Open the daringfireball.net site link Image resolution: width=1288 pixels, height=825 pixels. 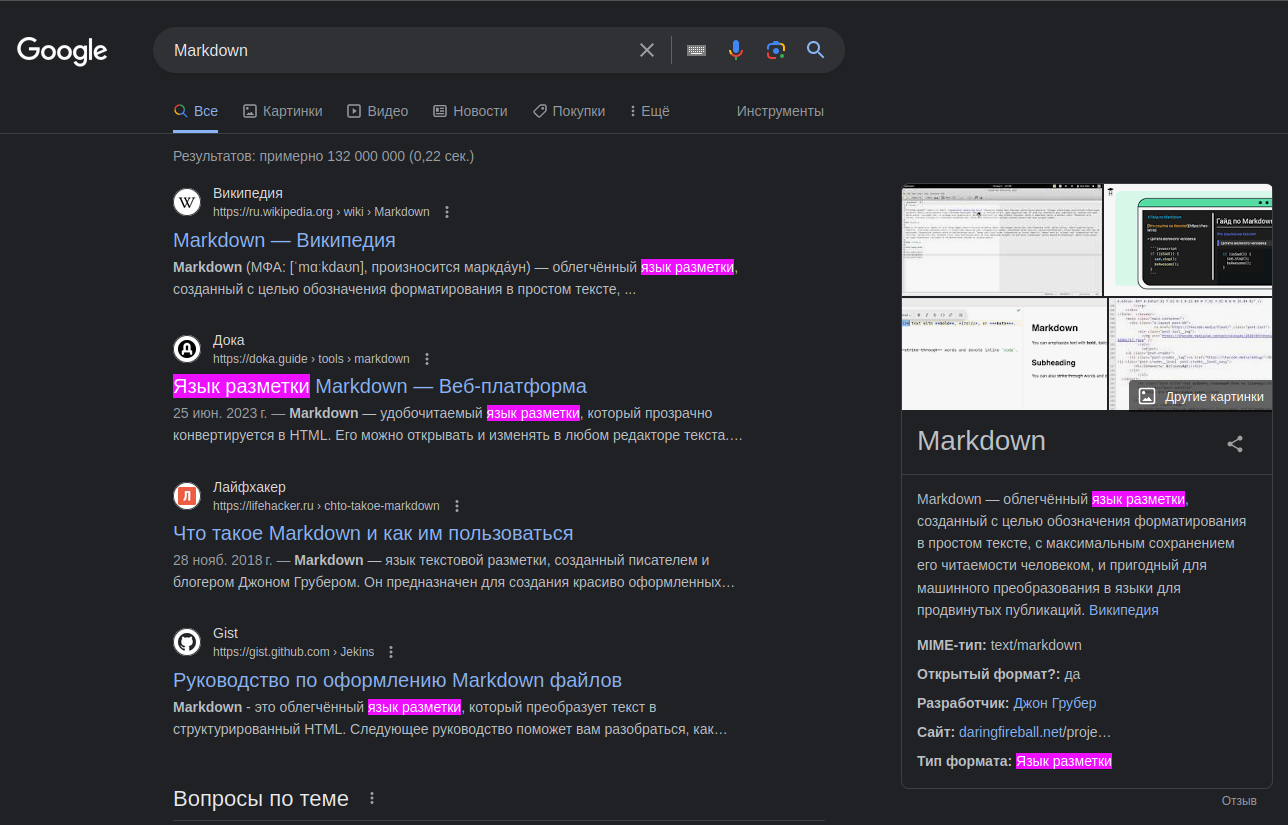click(x=1035, y=732)
